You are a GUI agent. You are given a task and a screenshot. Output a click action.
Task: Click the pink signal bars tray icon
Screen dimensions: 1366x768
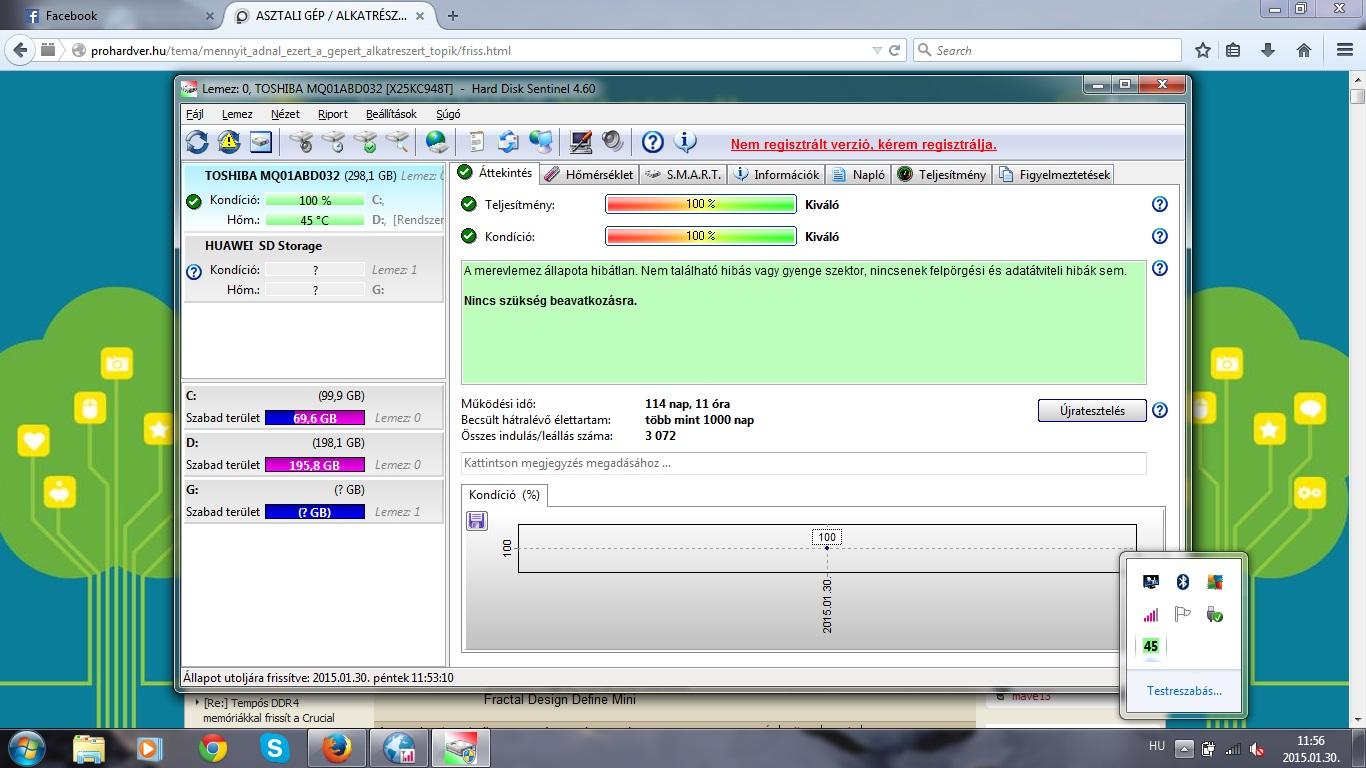click(1151, 614)
